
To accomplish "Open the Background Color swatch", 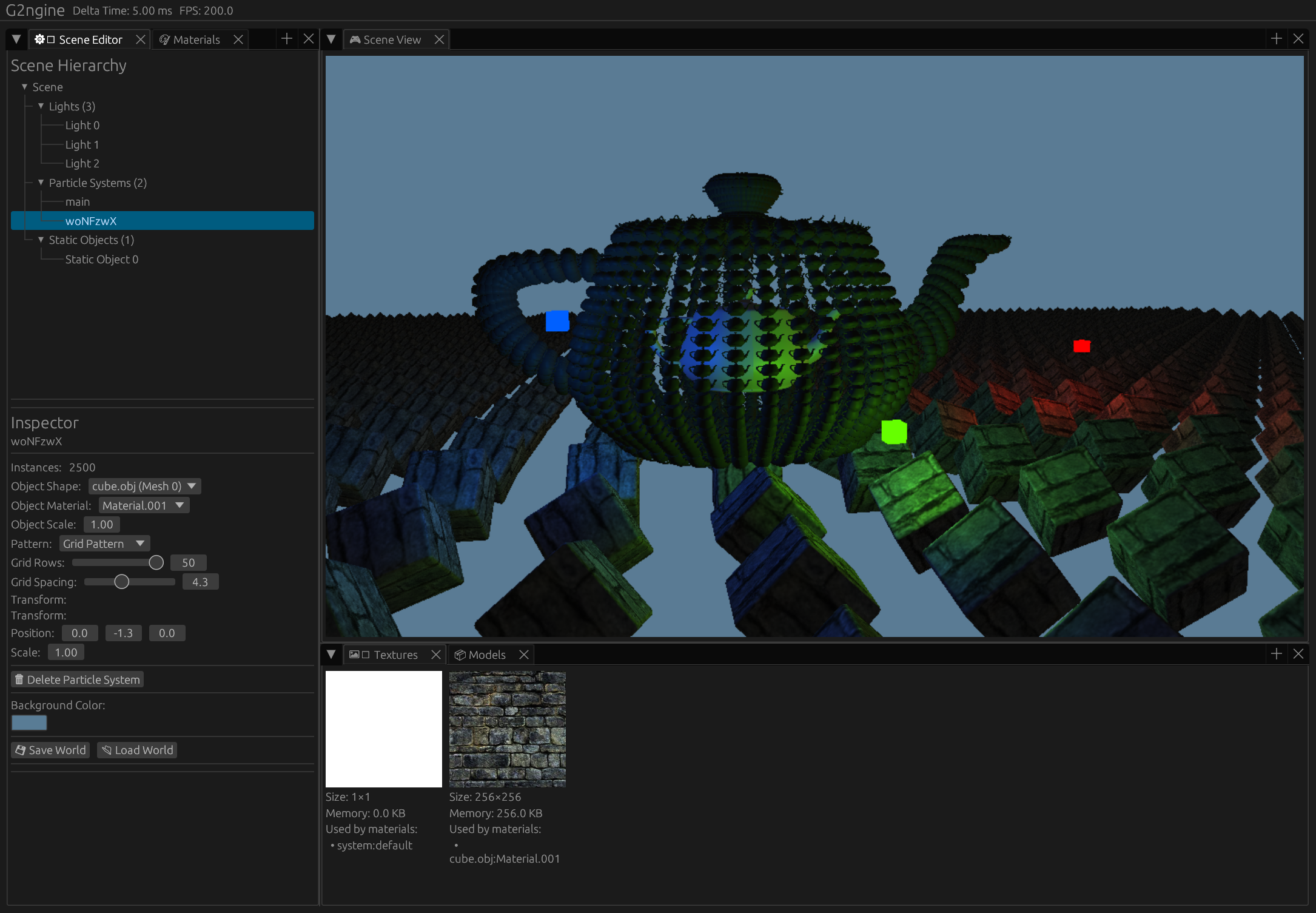I will [29, 723].
